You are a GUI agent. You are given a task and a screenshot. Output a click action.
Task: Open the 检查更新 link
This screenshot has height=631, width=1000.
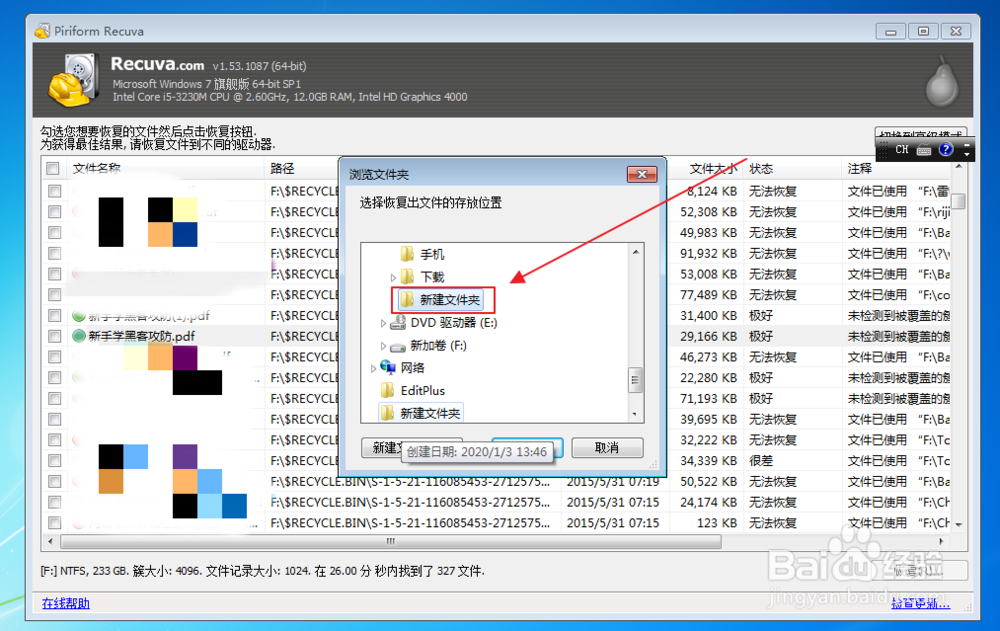click(x=920, y=603)
